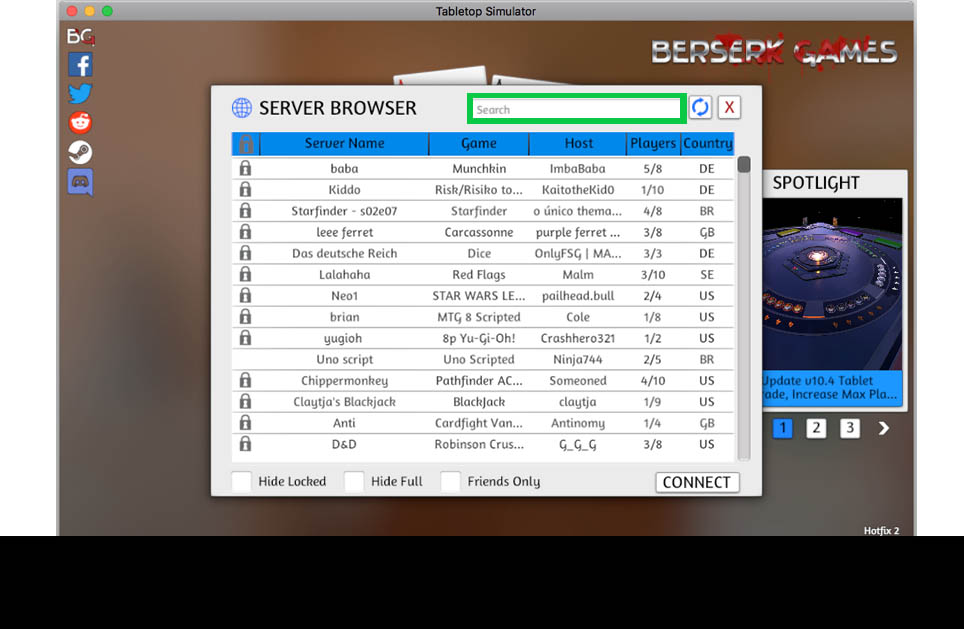The height and width of the screenshot is (629, 964).
Task: Open the Berserk Games BG logo link
Action: click(81, 37)
